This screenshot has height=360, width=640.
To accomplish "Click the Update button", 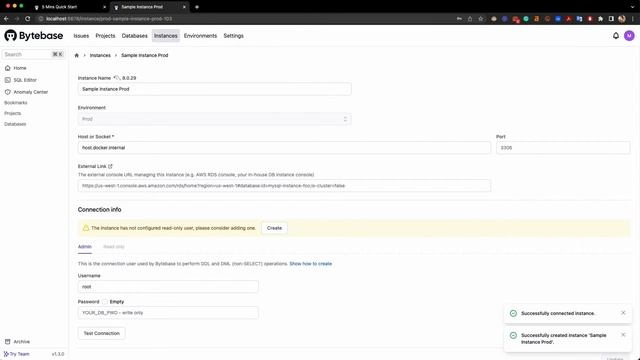I will click(615, 358).
